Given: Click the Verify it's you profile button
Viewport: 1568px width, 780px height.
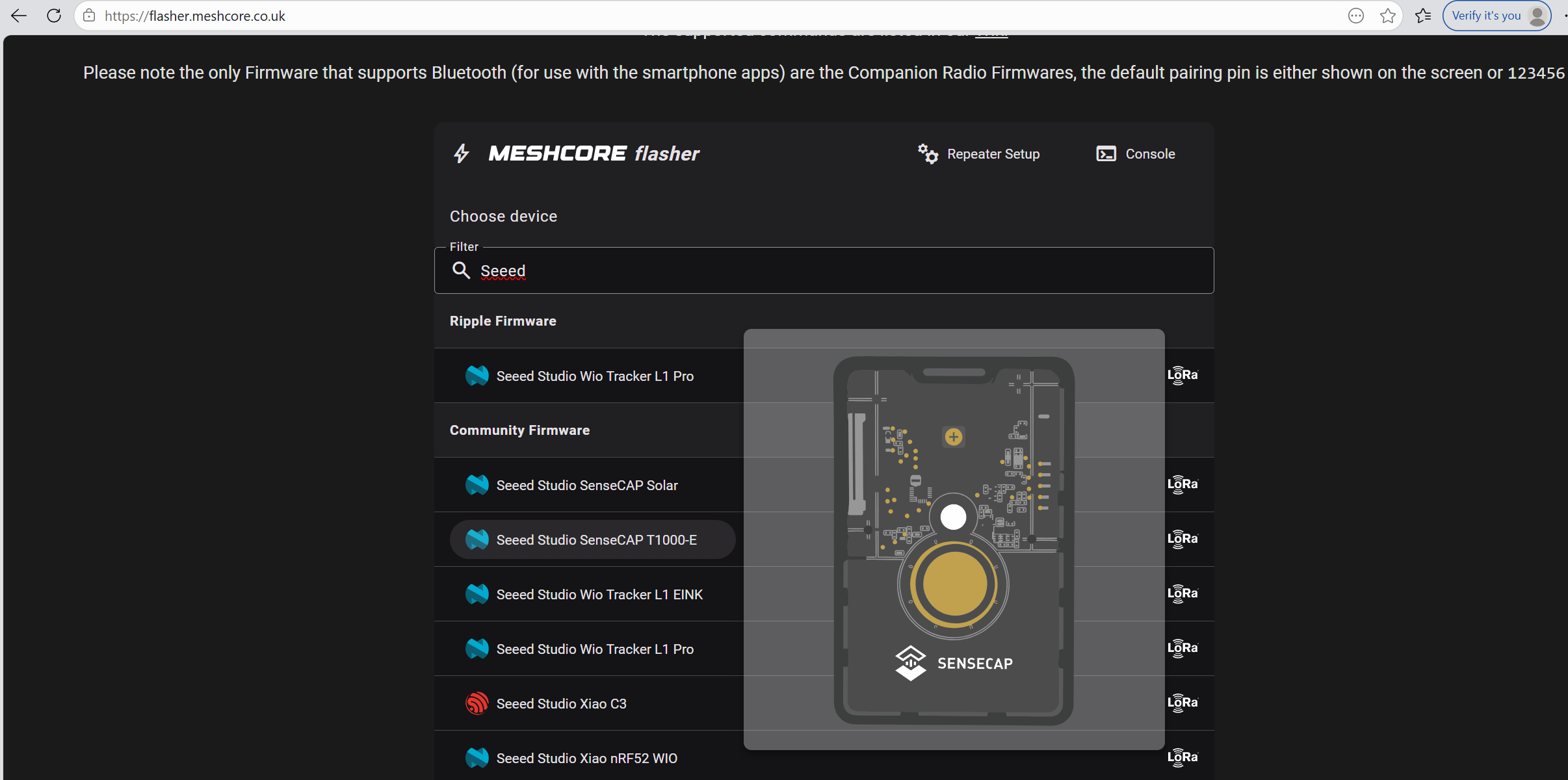Looking at the screenshot, I should [1496, 16].
